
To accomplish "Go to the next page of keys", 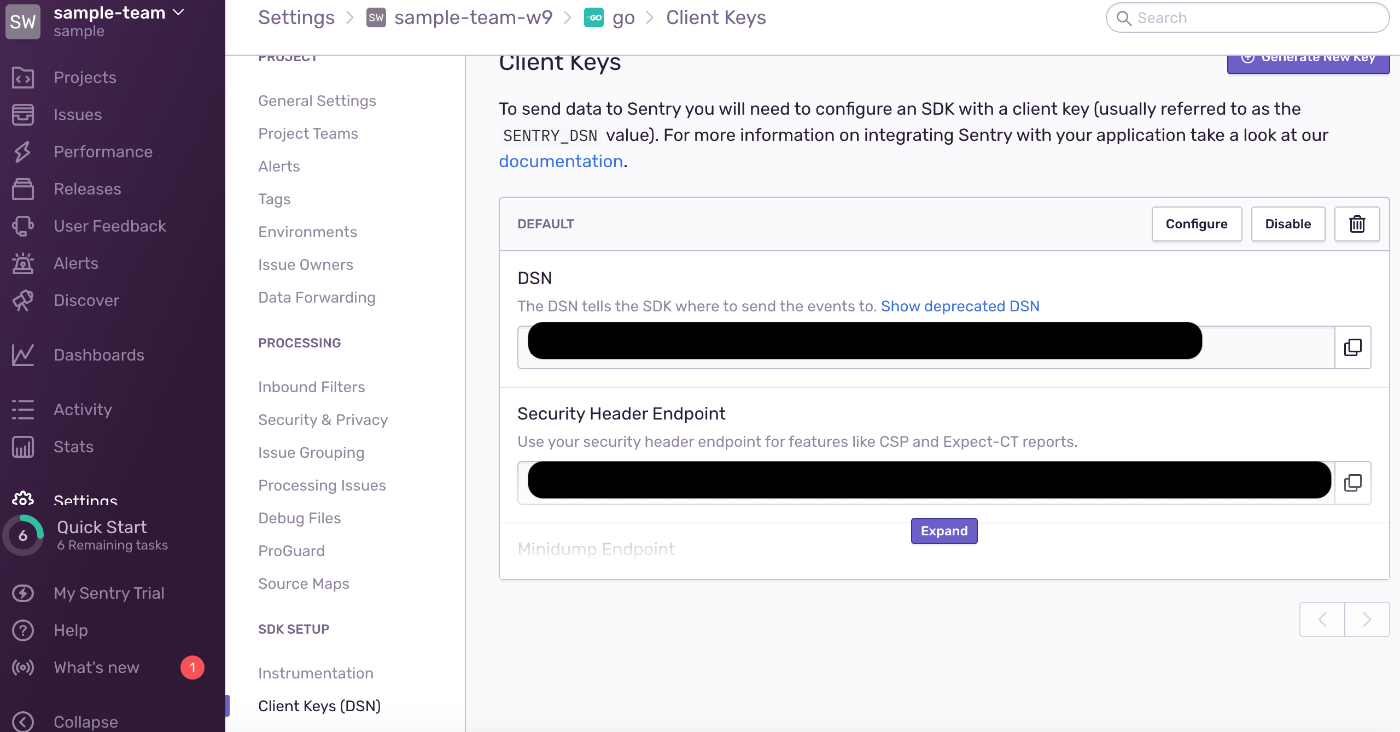I will [x=1367, y=620].
